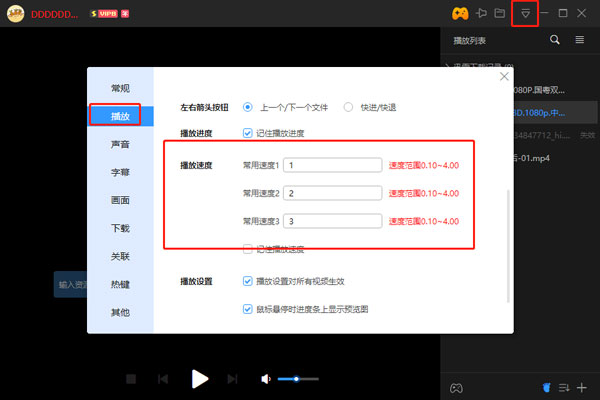
Task: Open the 热键 settings tab
Action: (x=120, y=284)
